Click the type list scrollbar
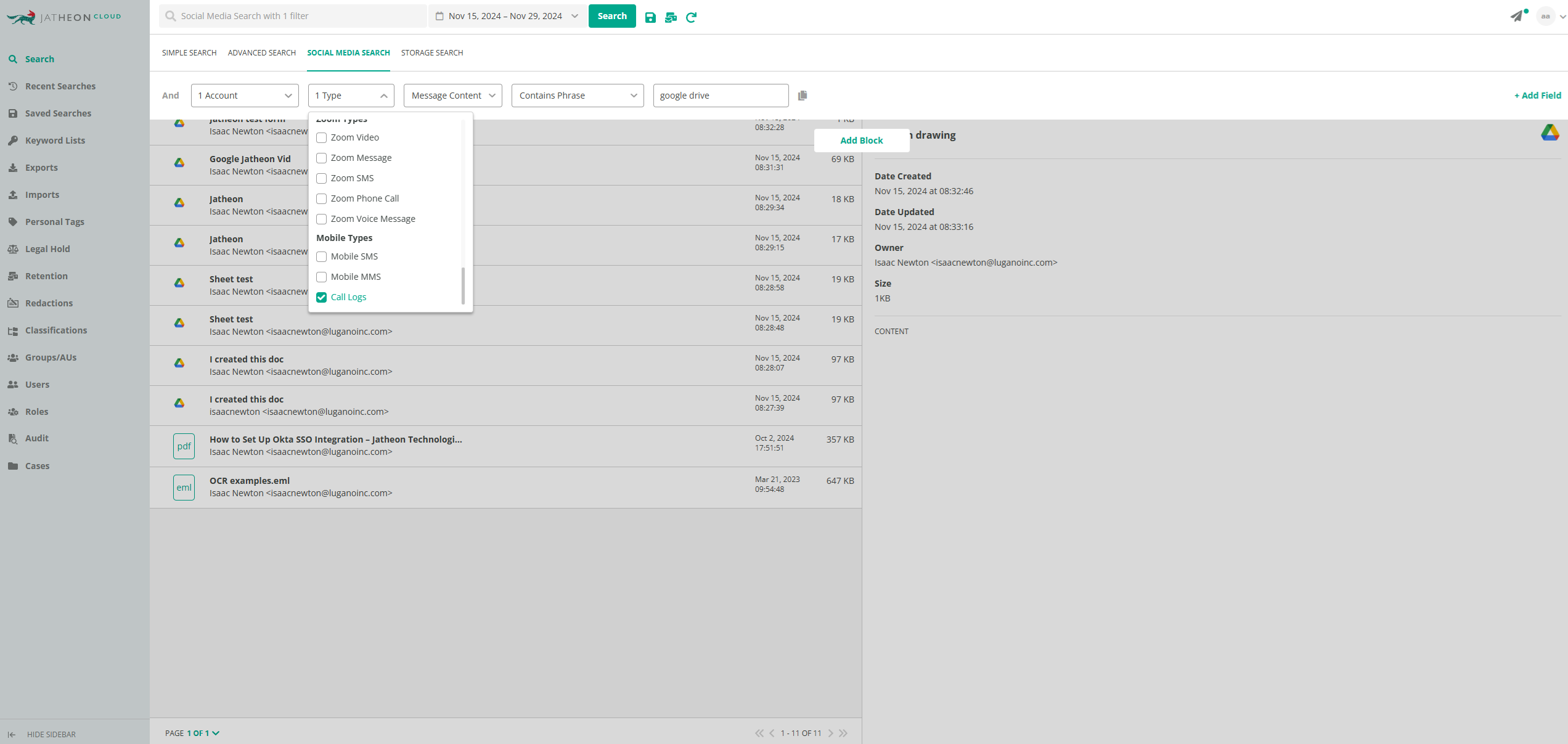Viewport: 1568px width, 744px height. click(x=463, y=285)
